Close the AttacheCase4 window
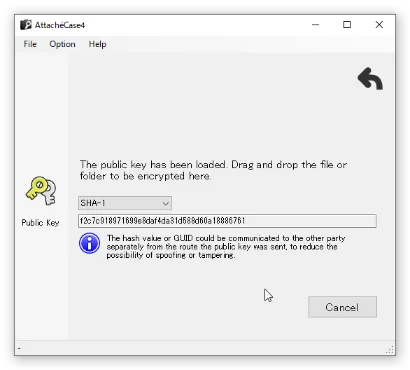 click(x=379, y=25)
